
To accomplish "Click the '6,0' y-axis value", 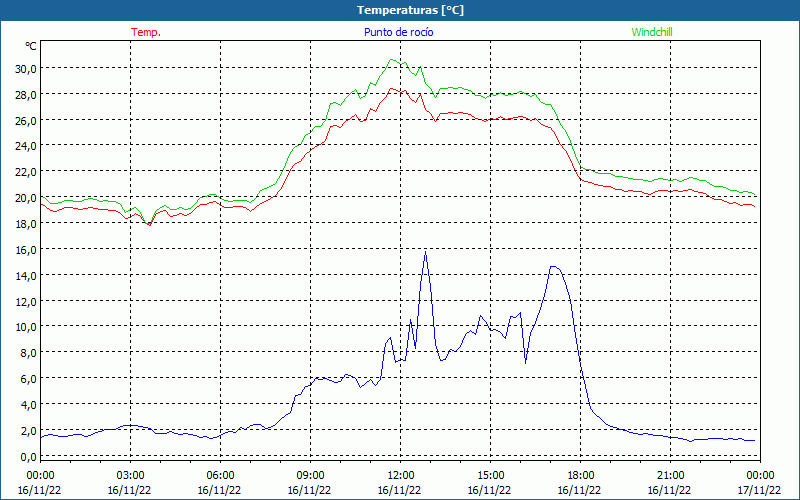I will tap(28, 379).
